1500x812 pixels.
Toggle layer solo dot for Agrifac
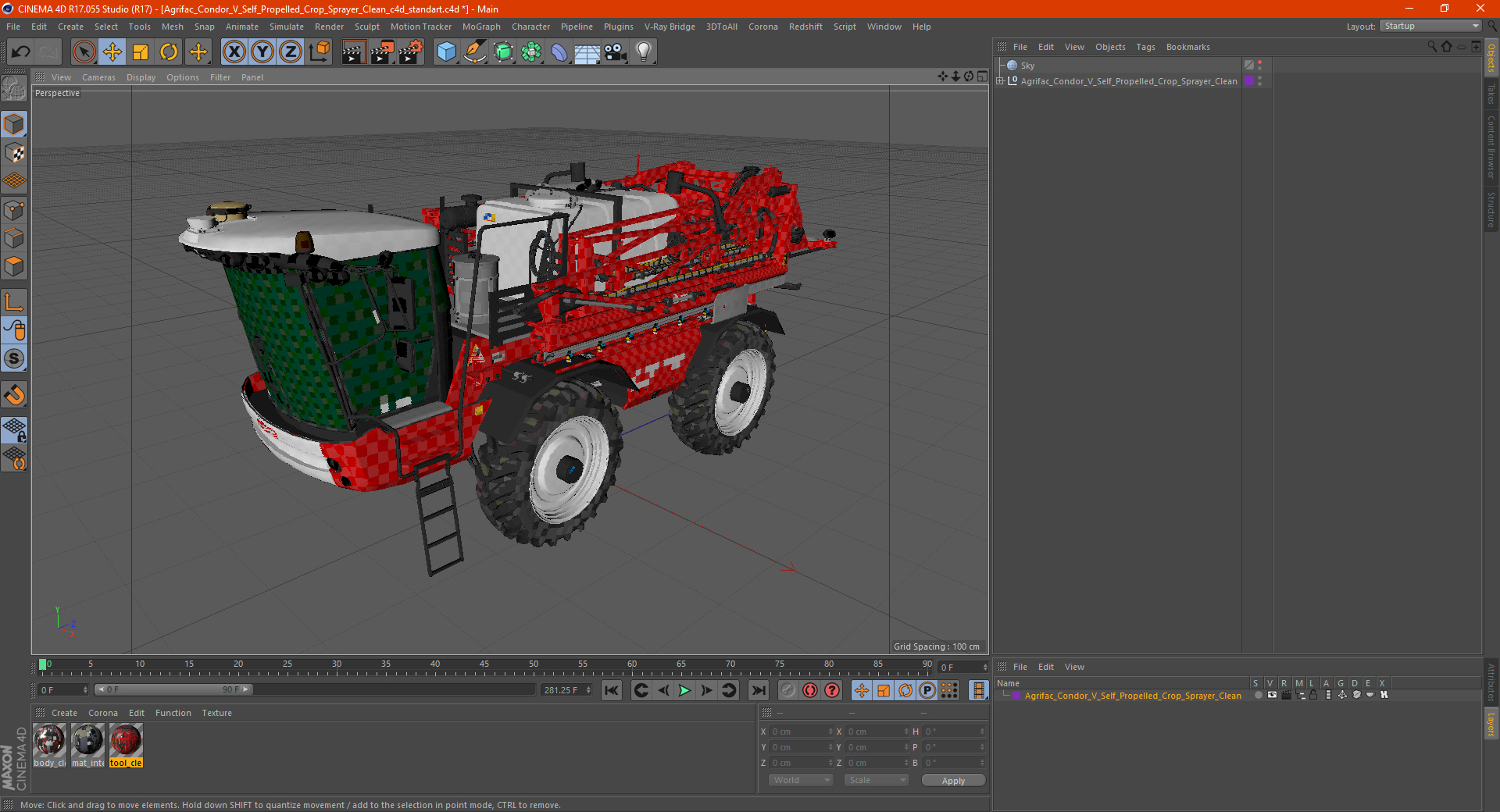click(x=1258, y=696)
